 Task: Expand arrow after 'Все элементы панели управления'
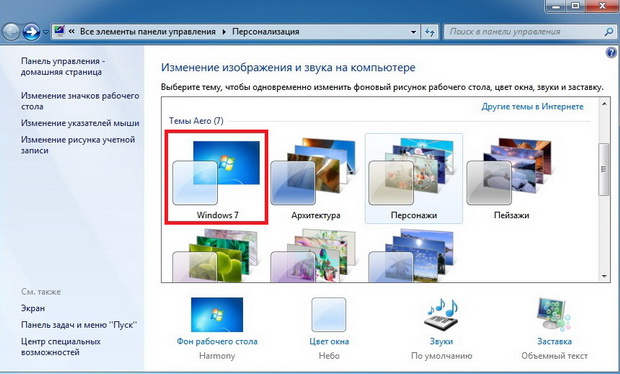(x=224, y=32)
